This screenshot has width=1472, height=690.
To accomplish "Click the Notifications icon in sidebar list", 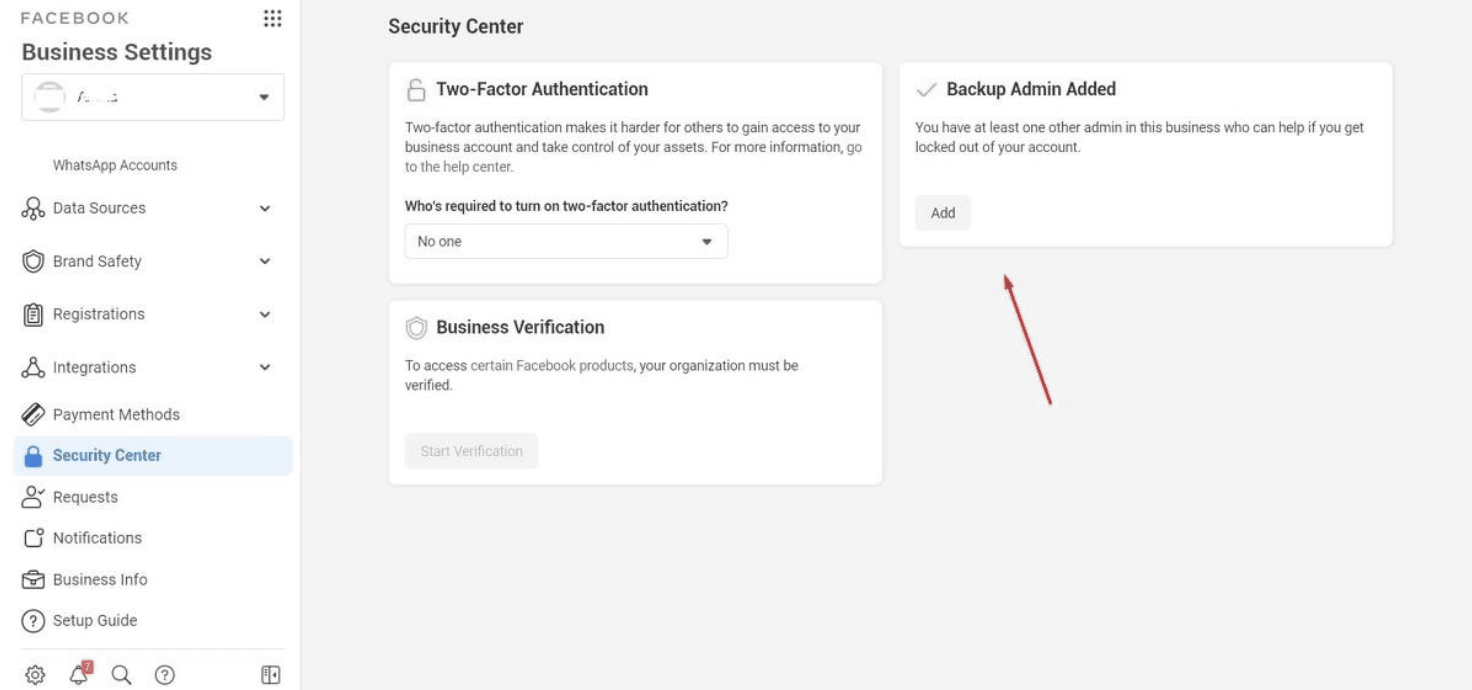I will click(x=33, y=538).
